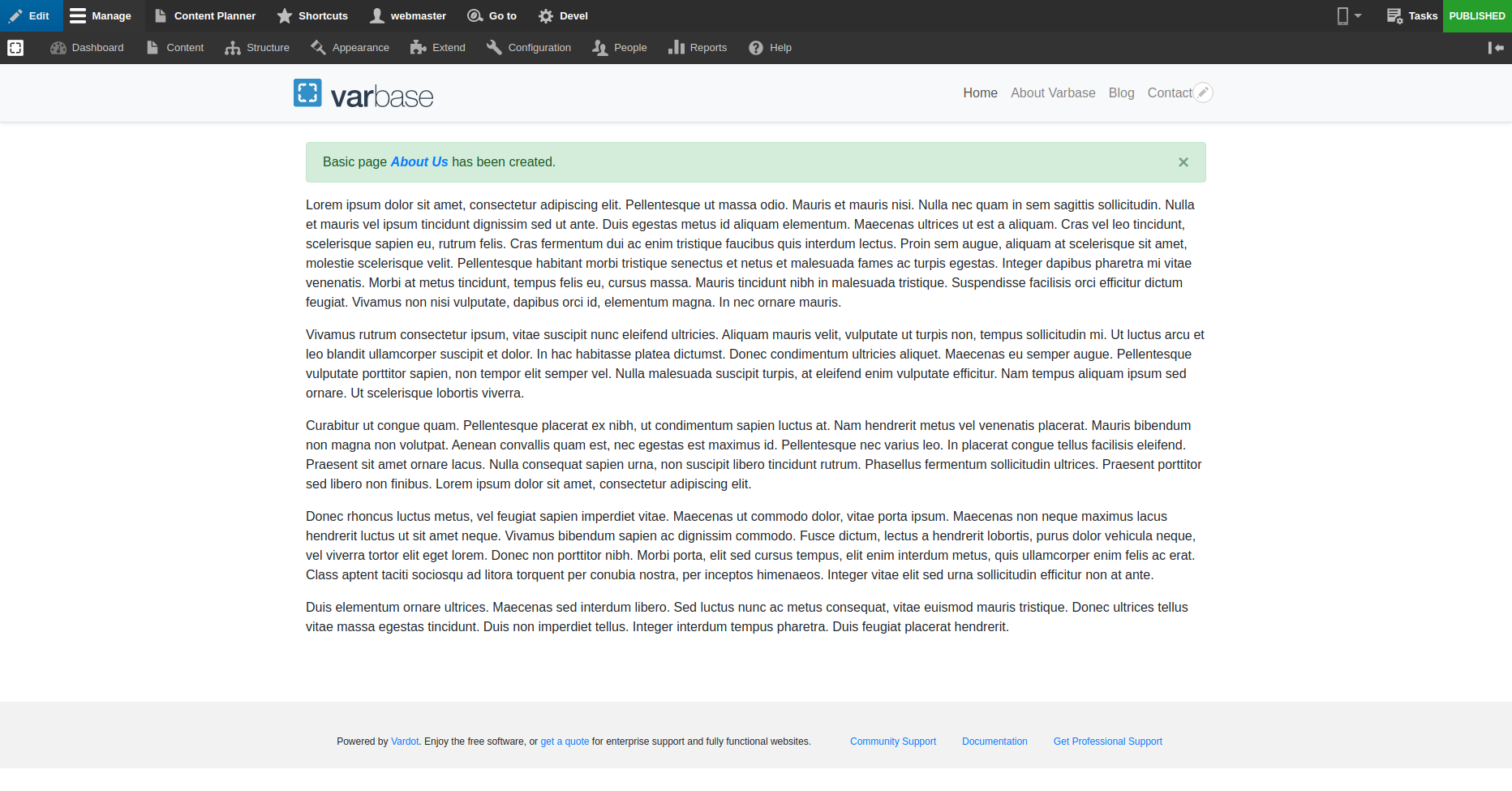Screen dimensions: 1512x791
Task: Open the Reports section
Action: click(x=698, y=48)
